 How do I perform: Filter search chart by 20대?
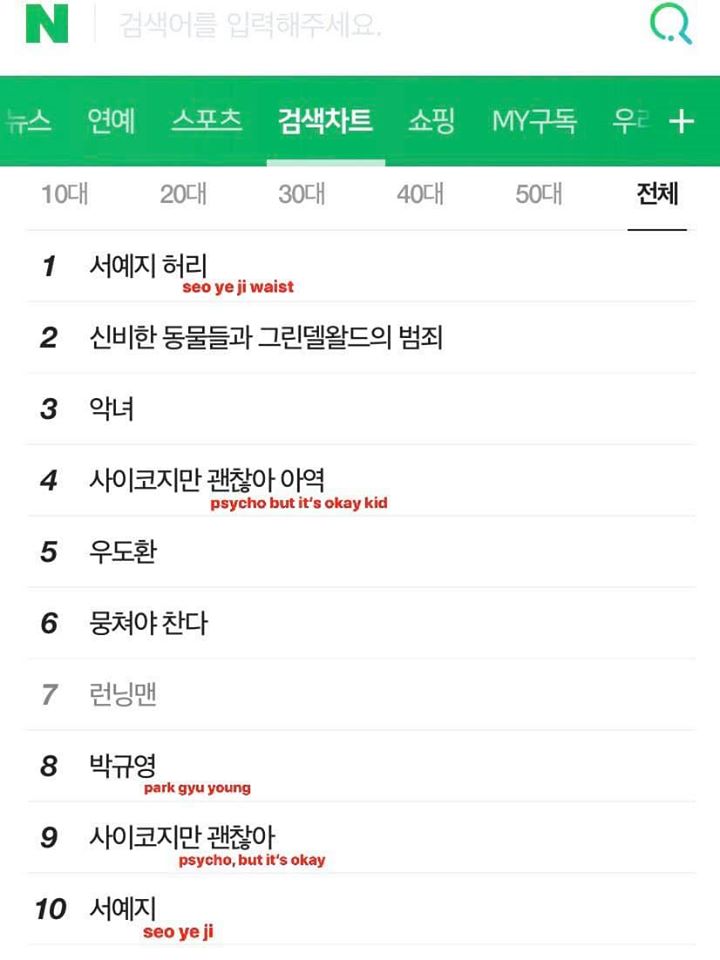click(183, 195)
